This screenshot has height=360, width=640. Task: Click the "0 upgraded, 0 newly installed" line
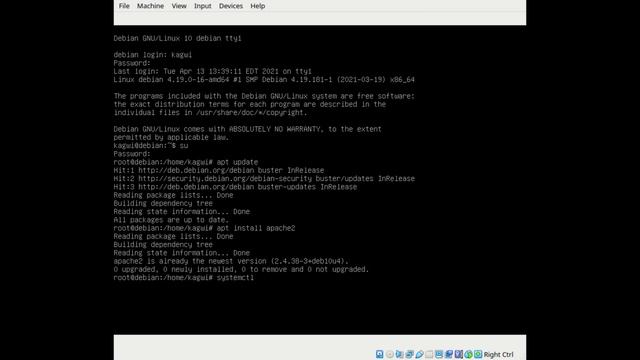(x=241, y=269)
